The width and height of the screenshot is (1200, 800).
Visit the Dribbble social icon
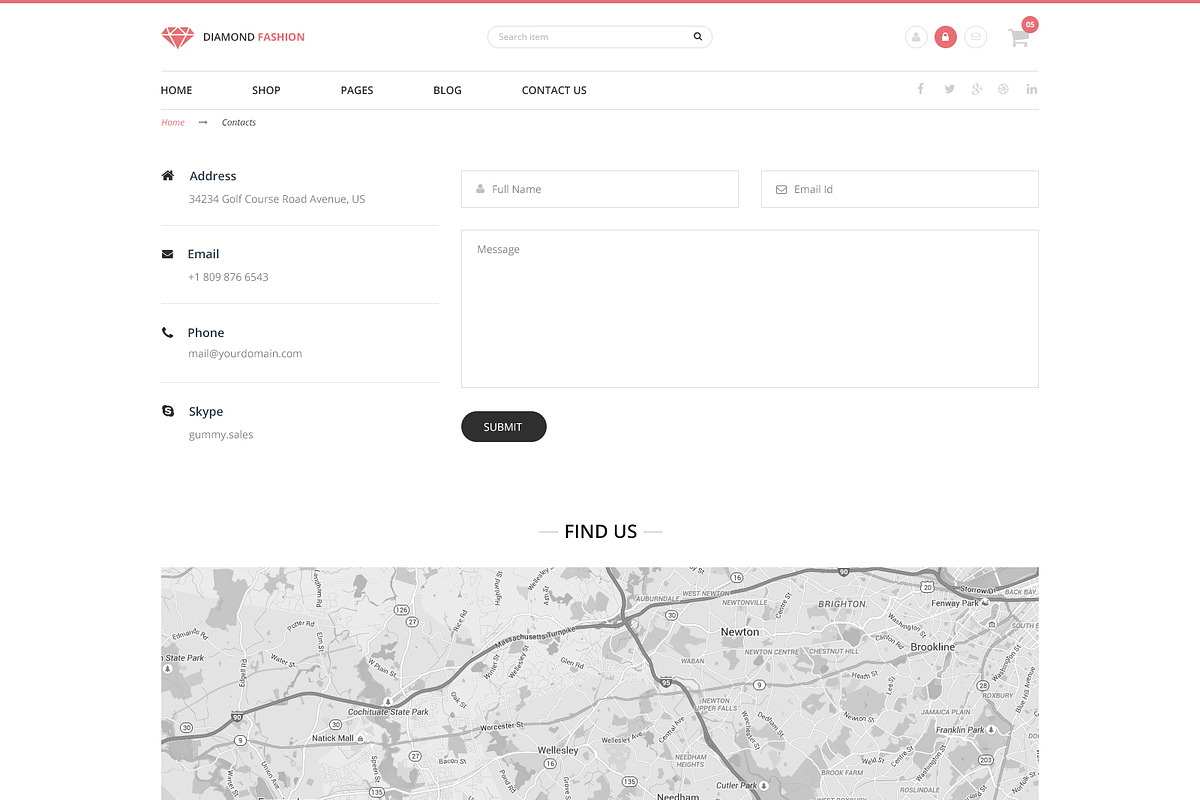(x=1003, y=89)
